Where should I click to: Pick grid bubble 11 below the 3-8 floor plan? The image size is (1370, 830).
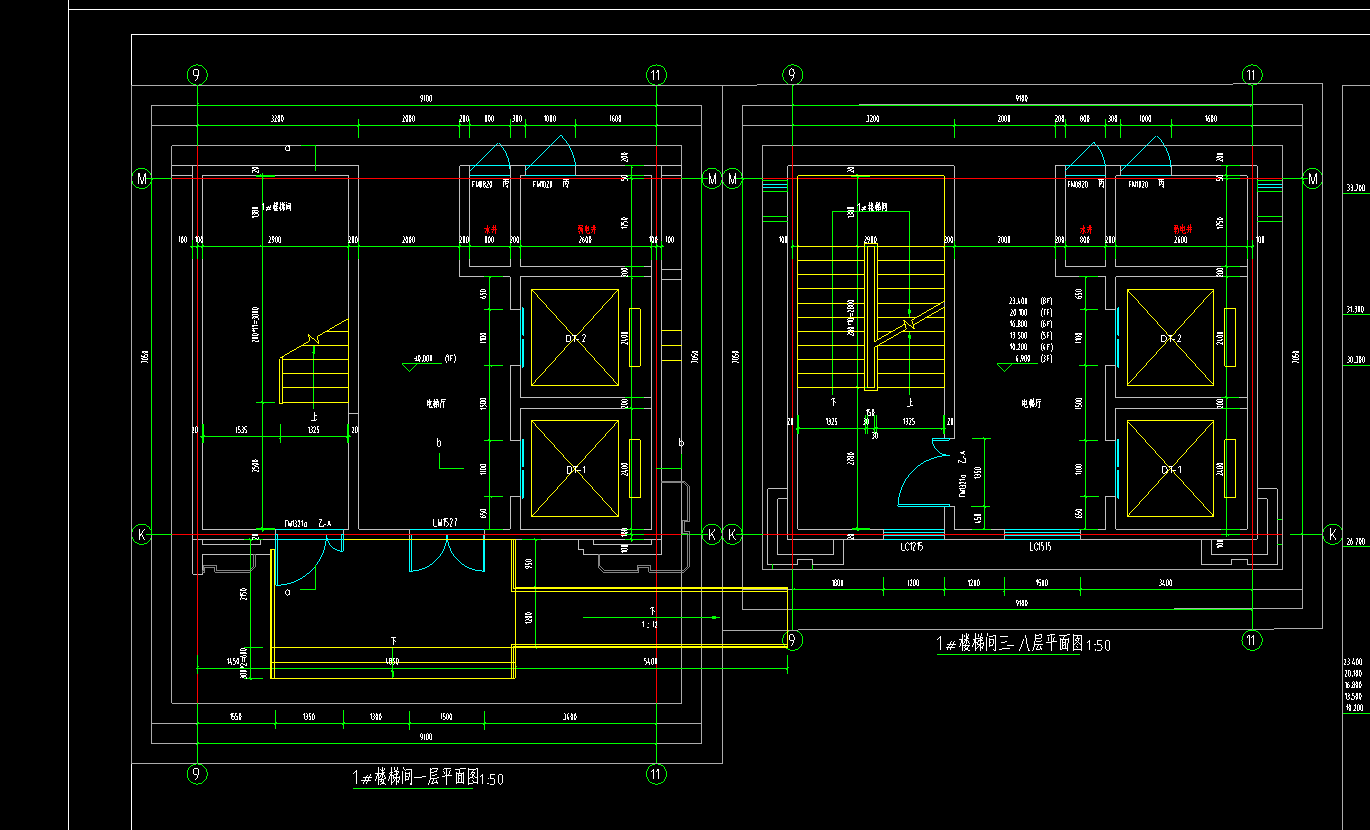[1251, 640]
